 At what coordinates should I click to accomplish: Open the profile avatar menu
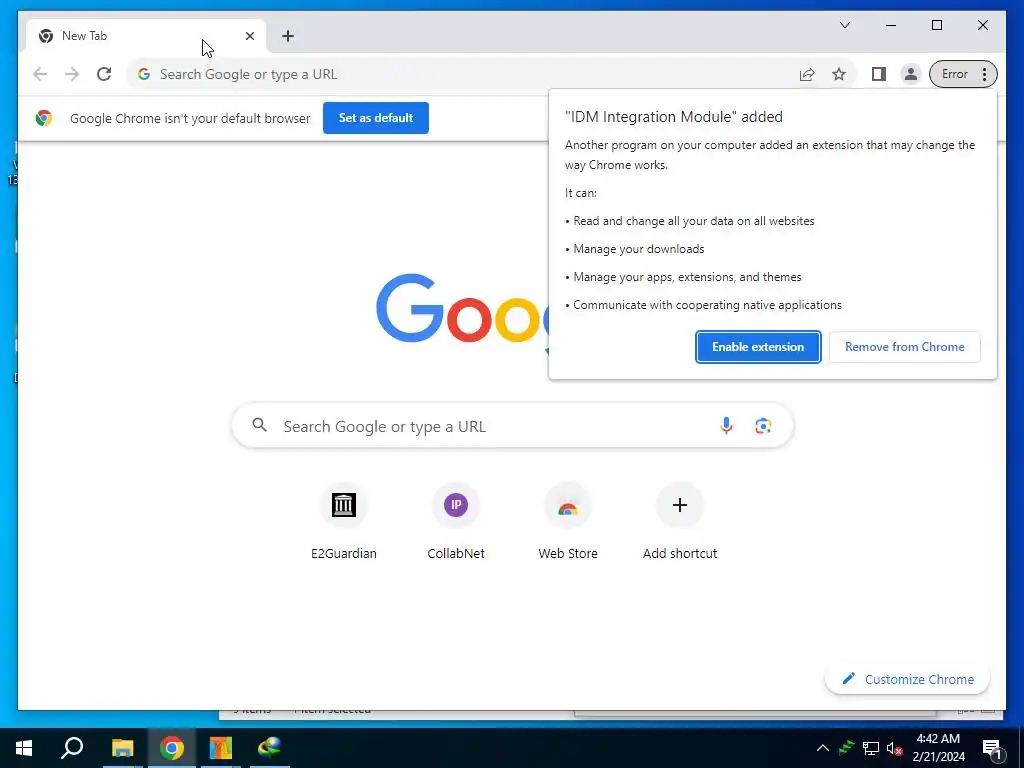click(910, 74)
